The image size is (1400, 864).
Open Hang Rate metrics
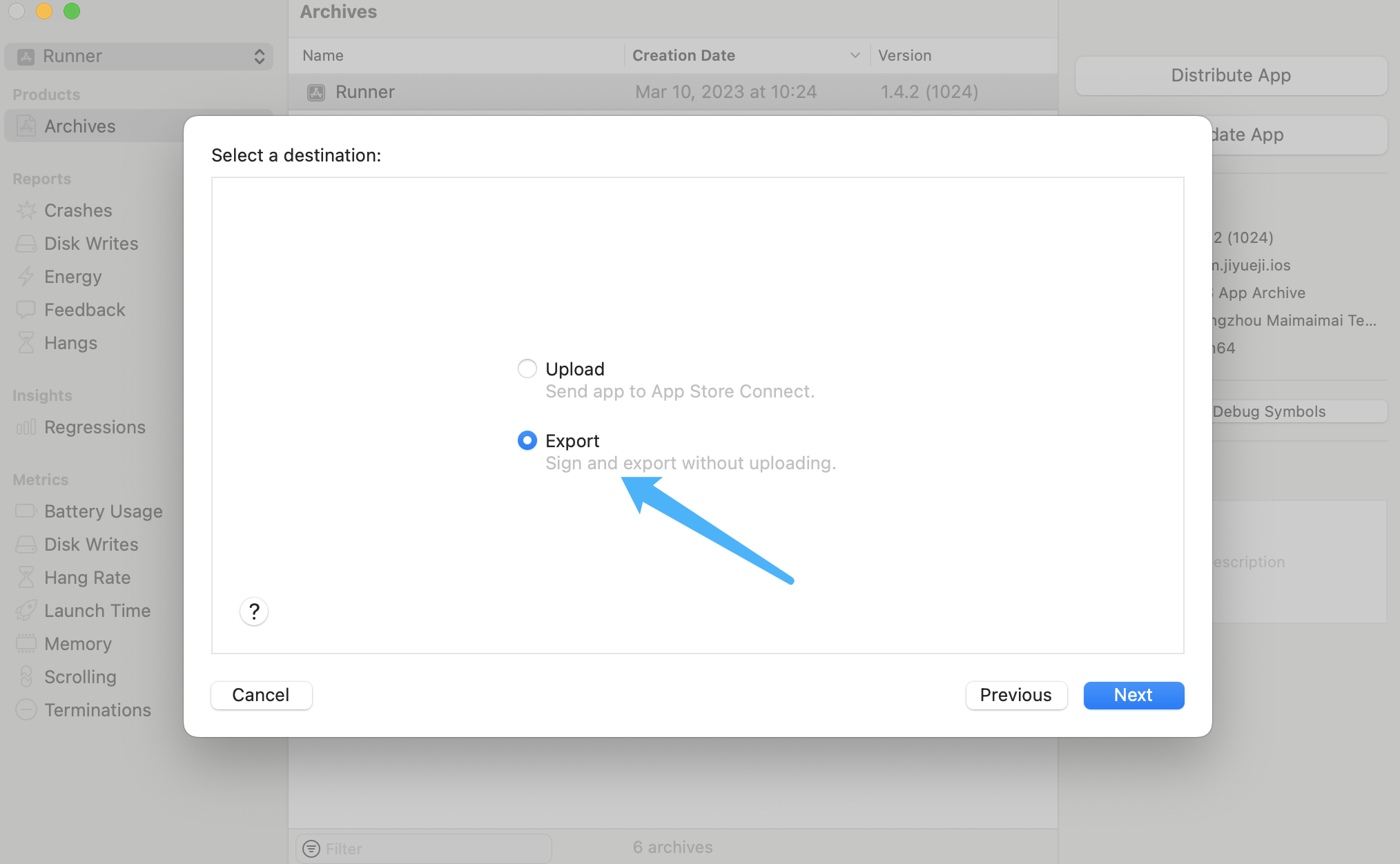[x=88, y=578]
